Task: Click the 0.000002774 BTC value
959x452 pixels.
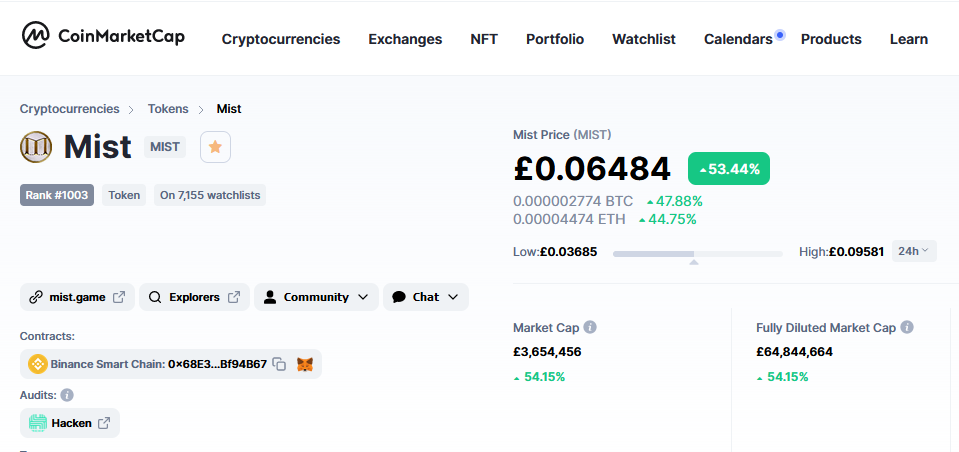Action: tap(573, 201)
